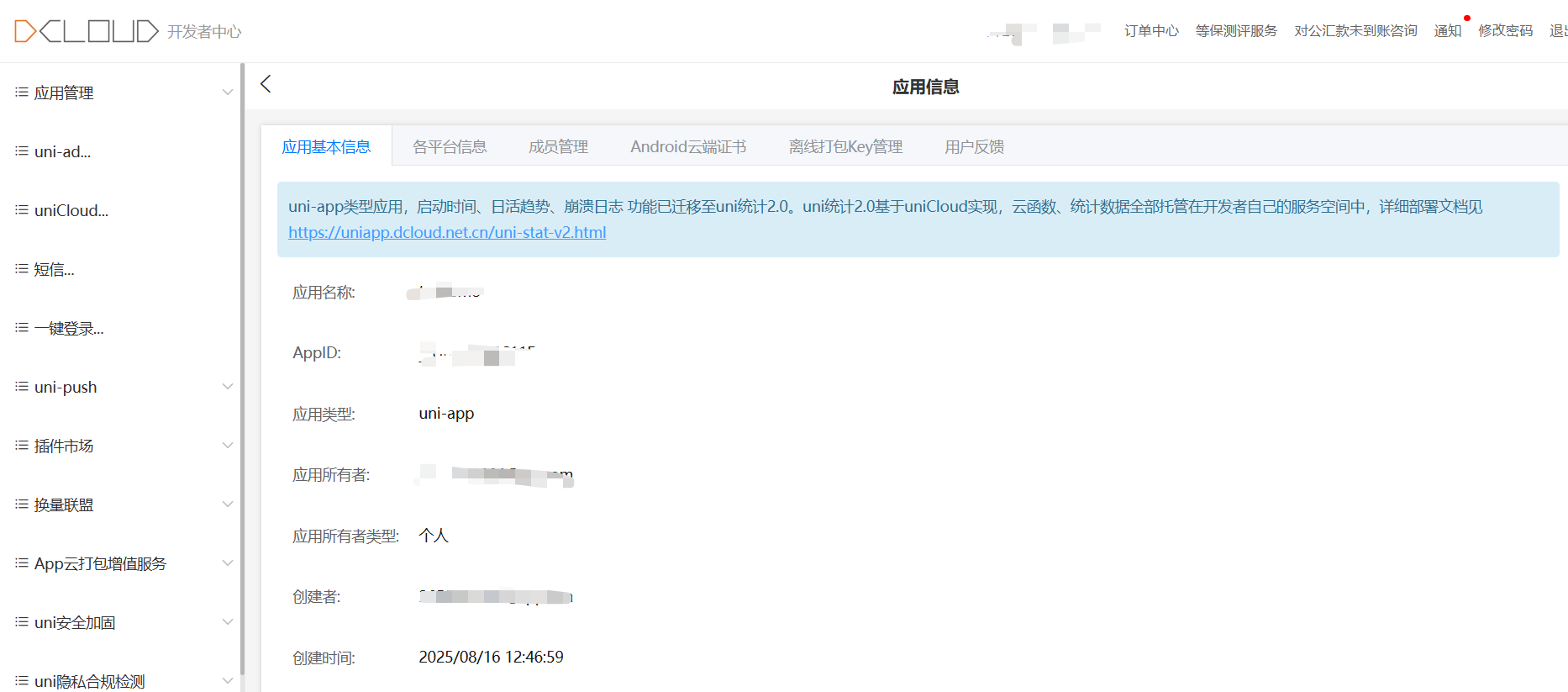Expand the 插件市场 menu chevron
1568x692 pixels.
(227, 446)
